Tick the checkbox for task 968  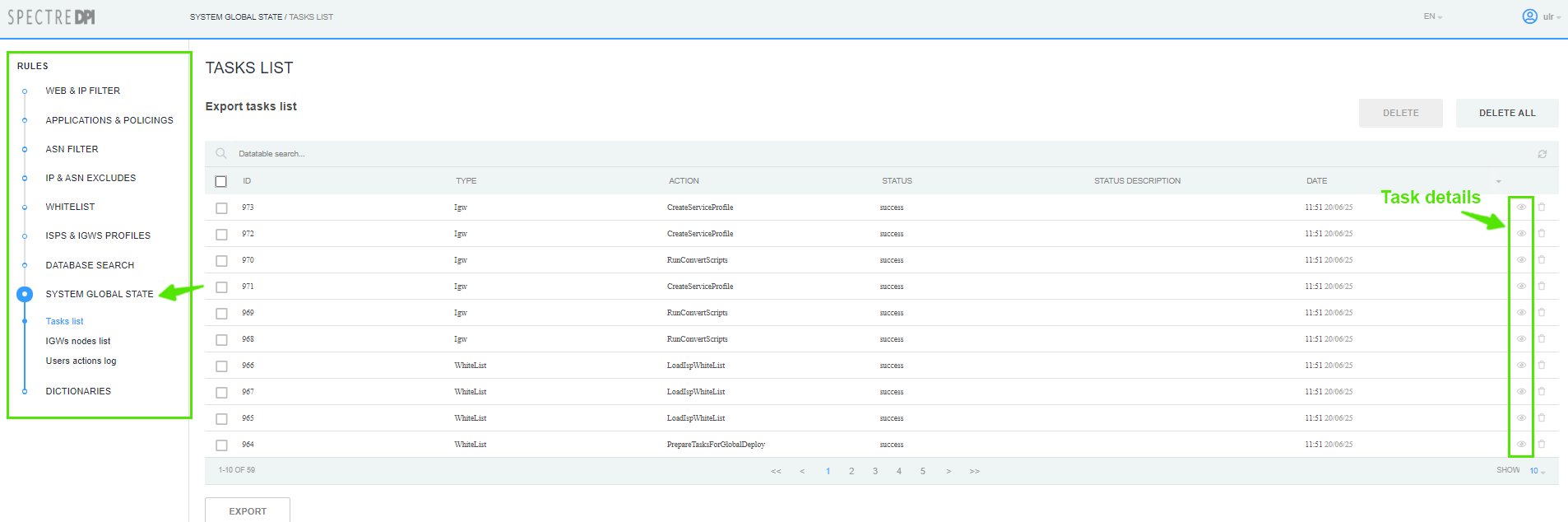pyautogui.click(x=221, y=340)
